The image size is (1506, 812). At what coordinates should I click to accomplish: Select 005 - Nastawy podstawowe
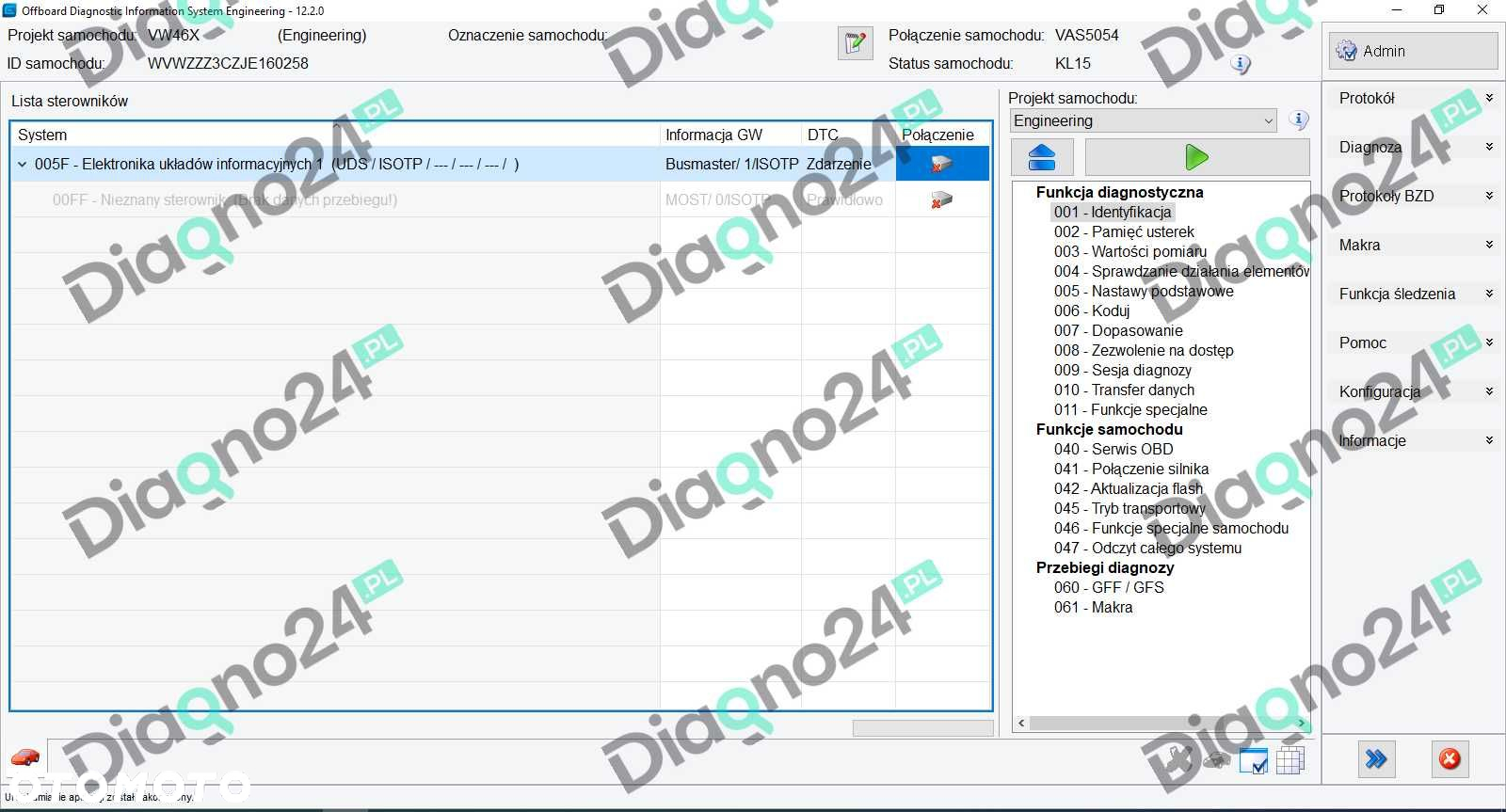click(1144, 291)
